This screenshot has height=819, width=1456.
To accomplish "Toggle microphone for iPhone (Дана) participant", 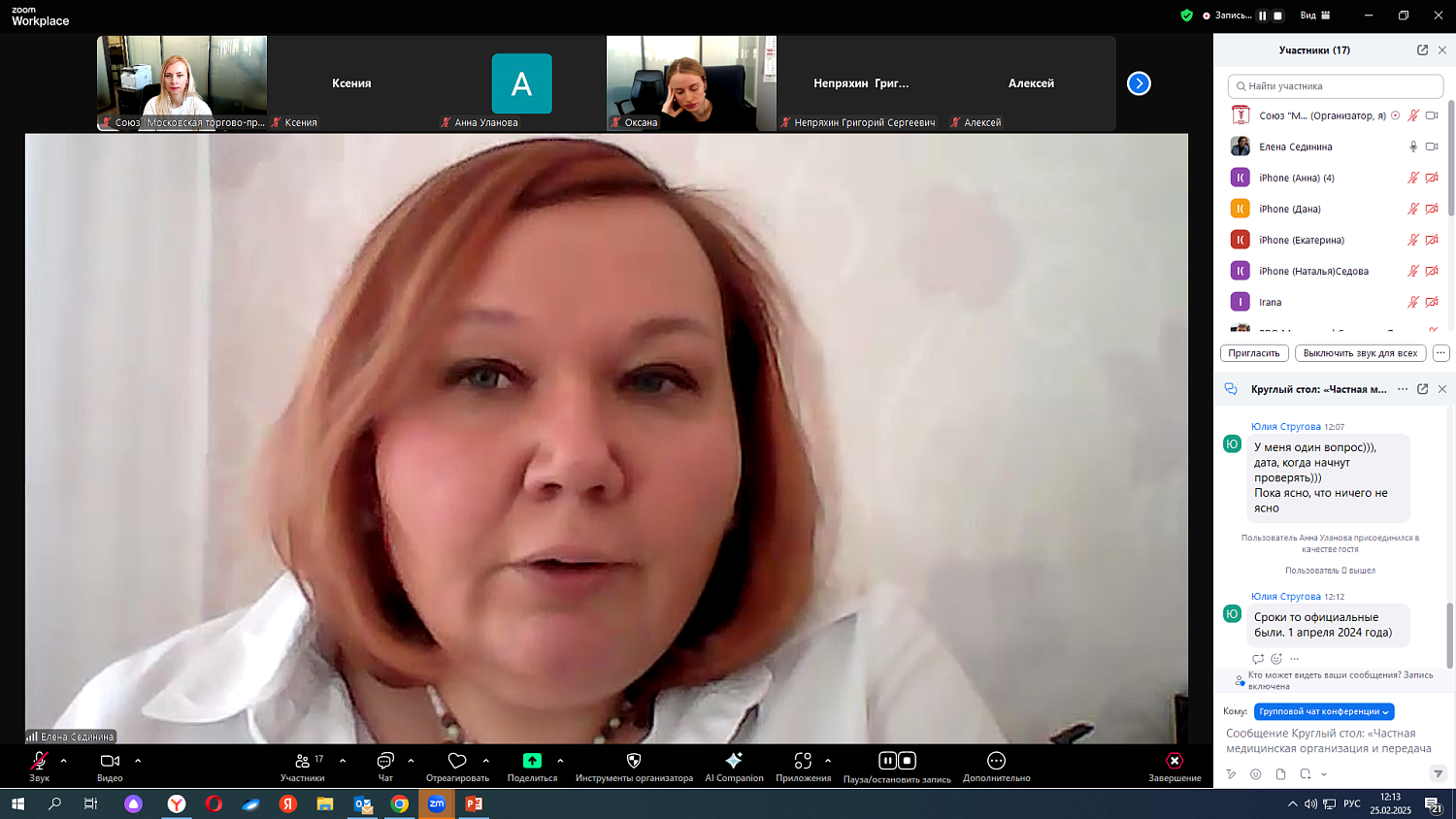I will click(1413, 210).
